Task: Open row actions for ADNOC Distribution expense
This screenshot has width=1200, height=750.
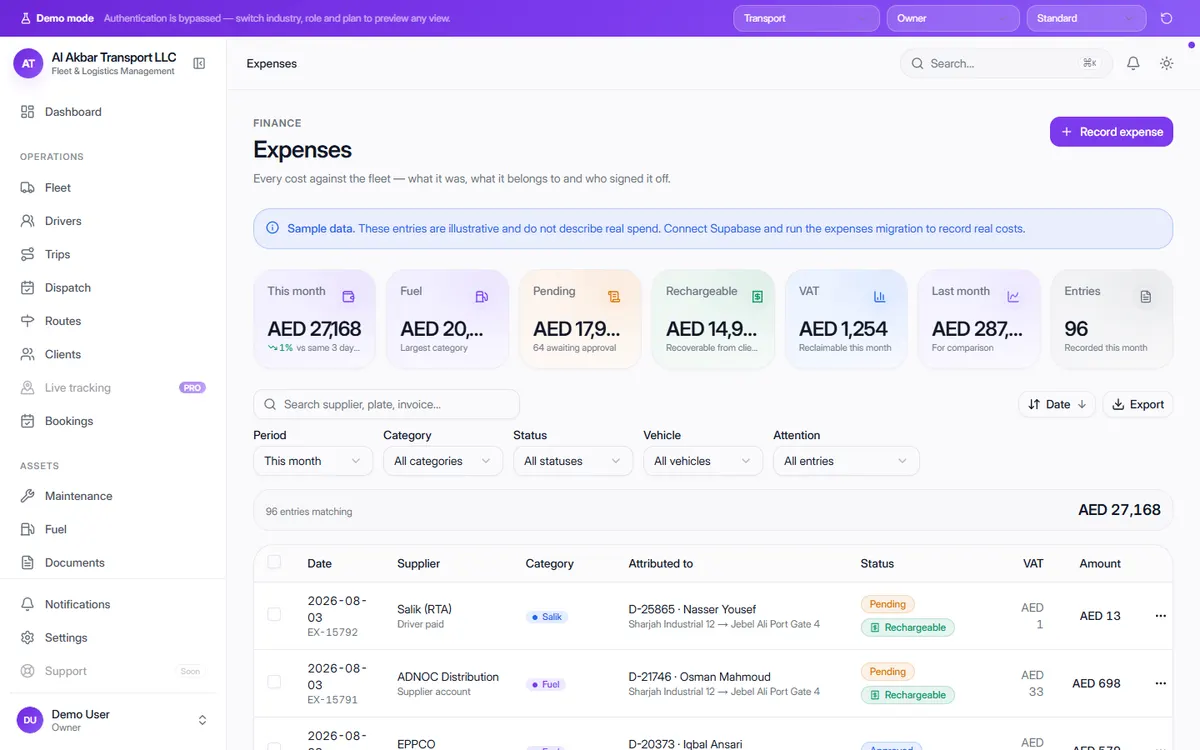Action: [x=1160, y=684]
